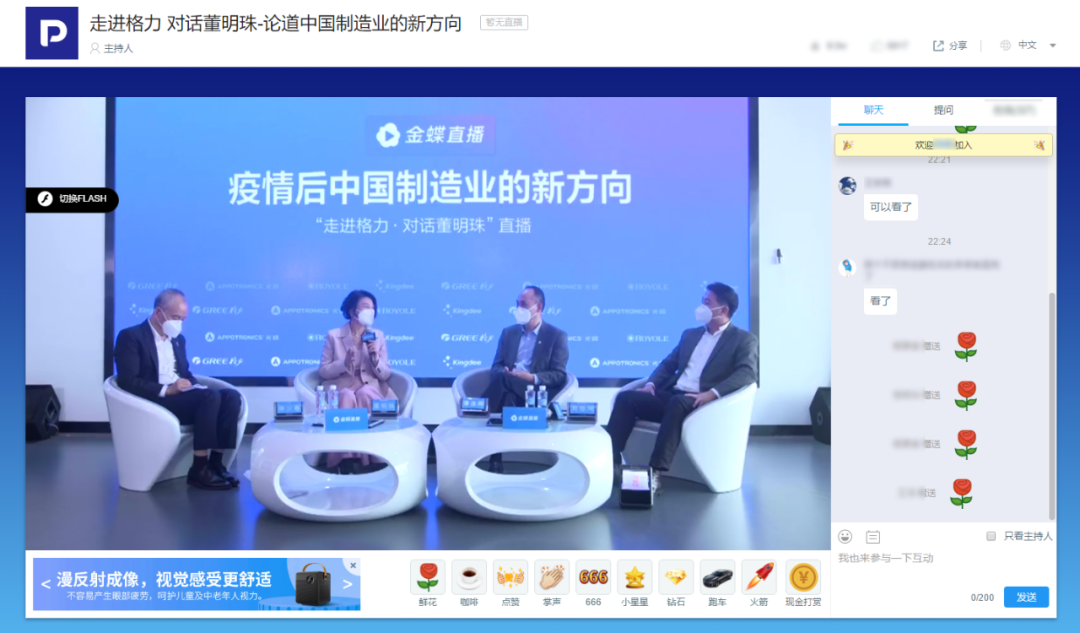Send the 钻石 diamond gift
The width and height of the screenshot is (1080, 633).
pyautogui.click(x=676, y=578)
